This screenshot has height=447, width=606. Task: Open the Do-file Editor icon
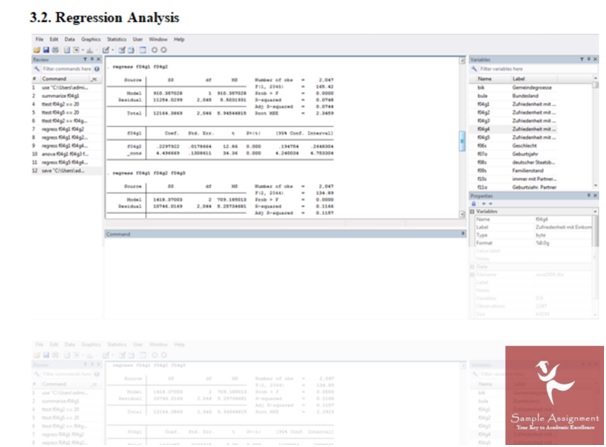tap(106, 50)
